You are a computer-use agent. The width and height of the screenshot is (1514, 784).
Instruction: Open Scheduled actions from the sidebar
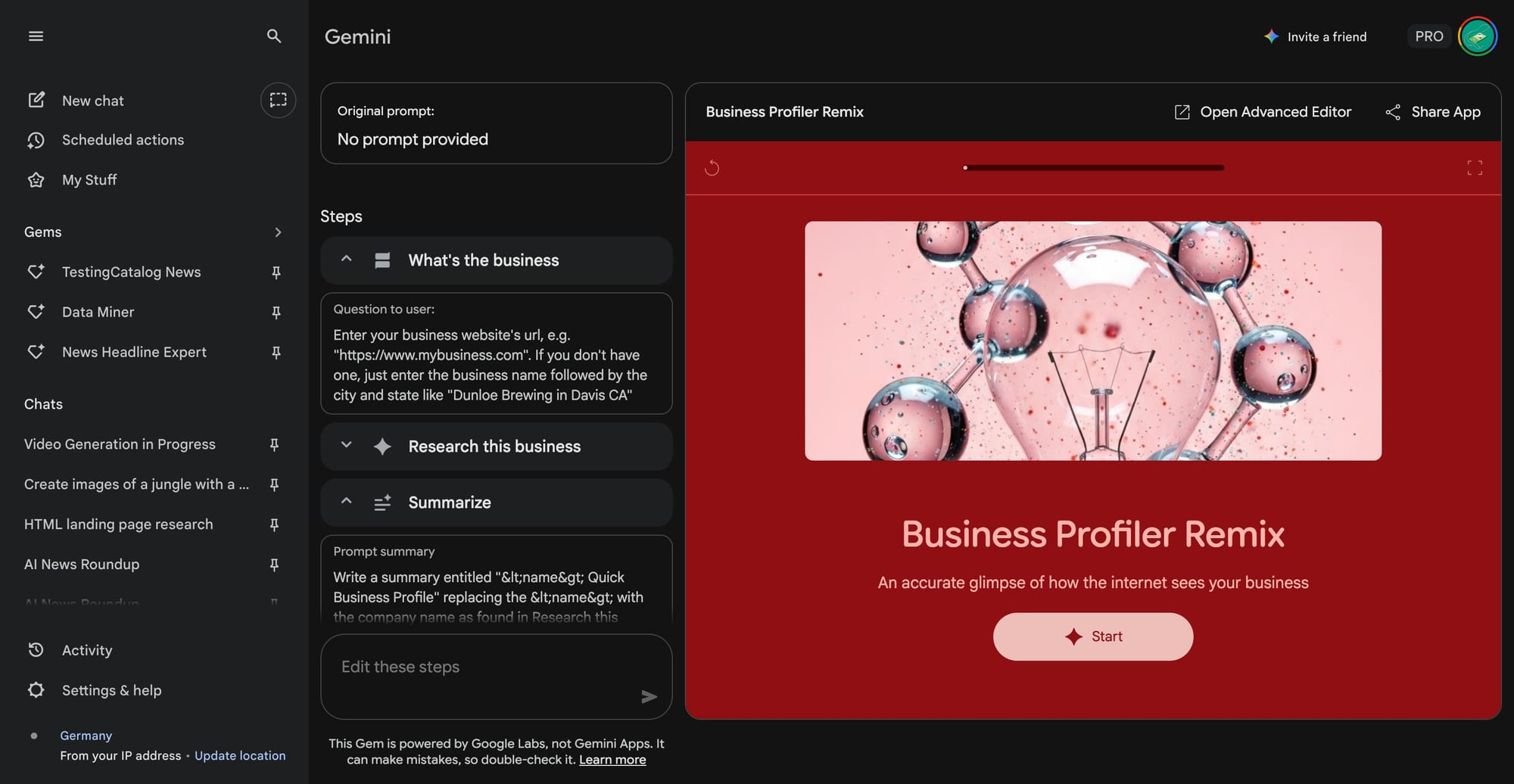[x=123, y=140]
